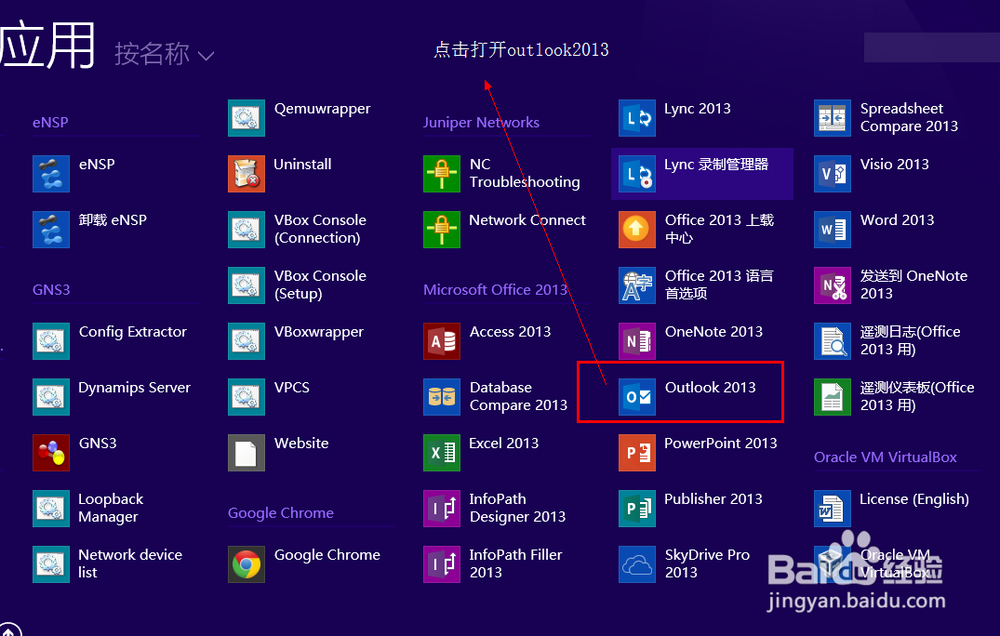
Task: Launch Network Connect icon
Action: (441, 230)
